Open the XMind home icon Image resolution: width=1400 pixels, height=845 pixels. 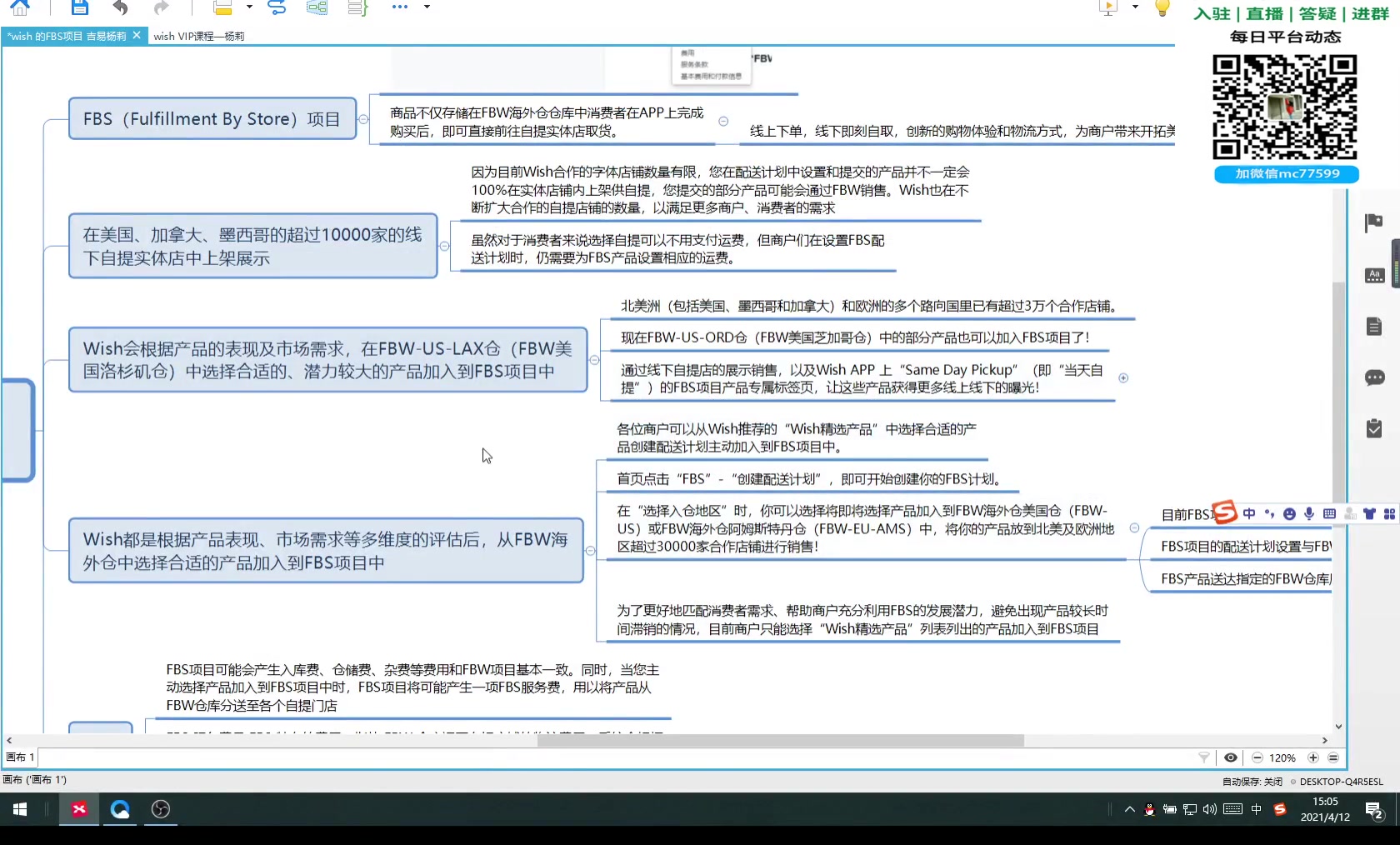point(20,7)
